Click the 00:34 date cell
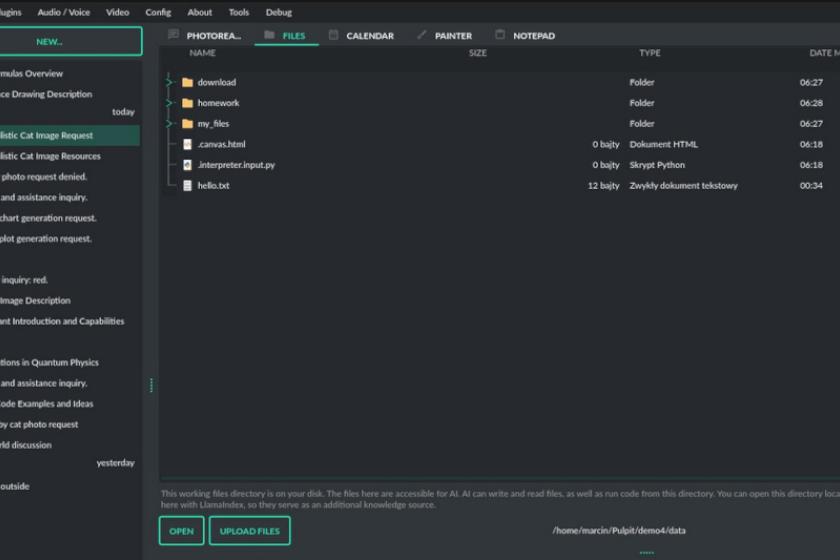Image resolution: width=840 pixels, height=560 pixels. pos(811,185)
